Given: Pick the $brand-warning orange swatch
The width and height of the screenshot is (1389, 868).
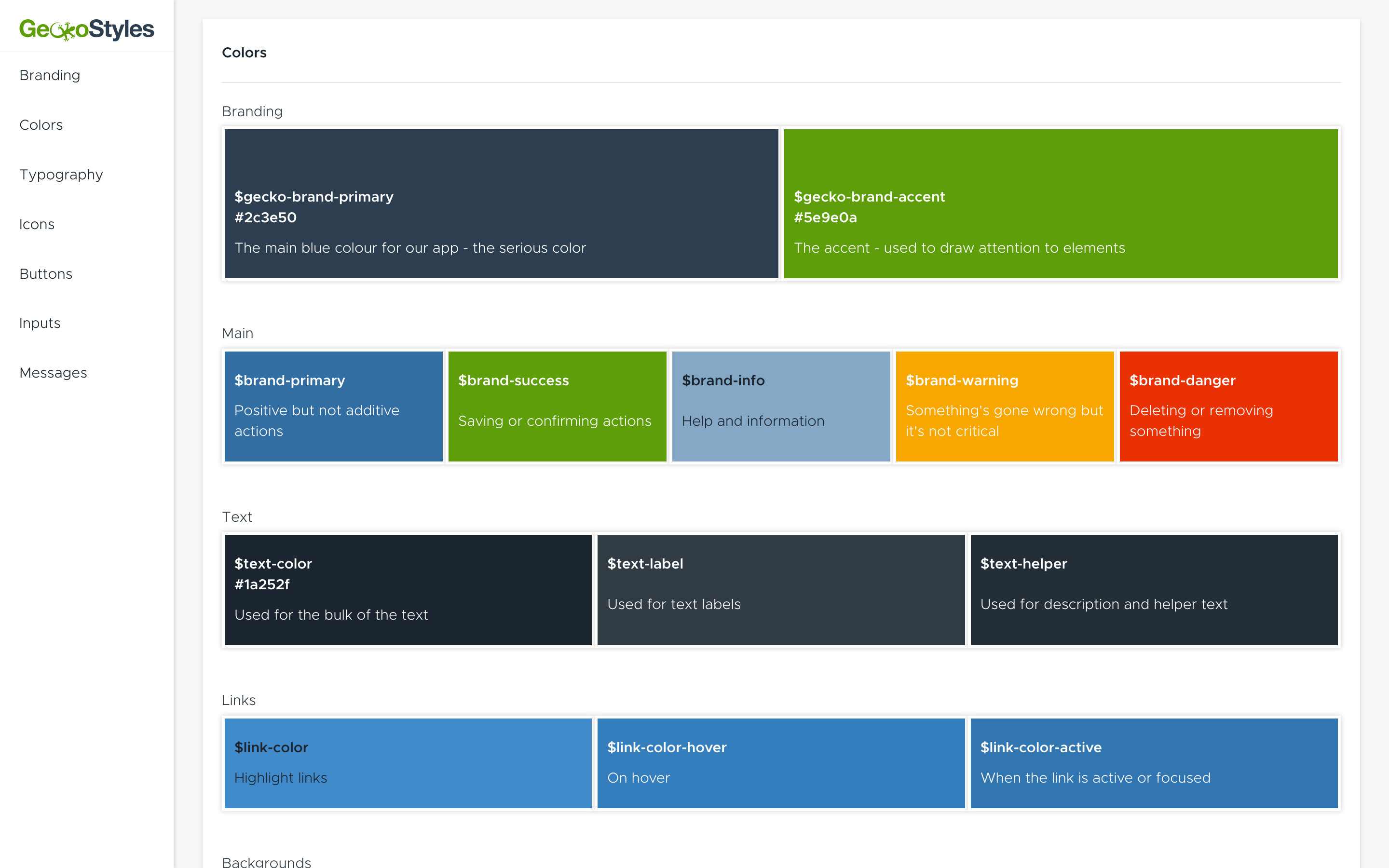Looking at the screenshot, I should (1005, 407).
